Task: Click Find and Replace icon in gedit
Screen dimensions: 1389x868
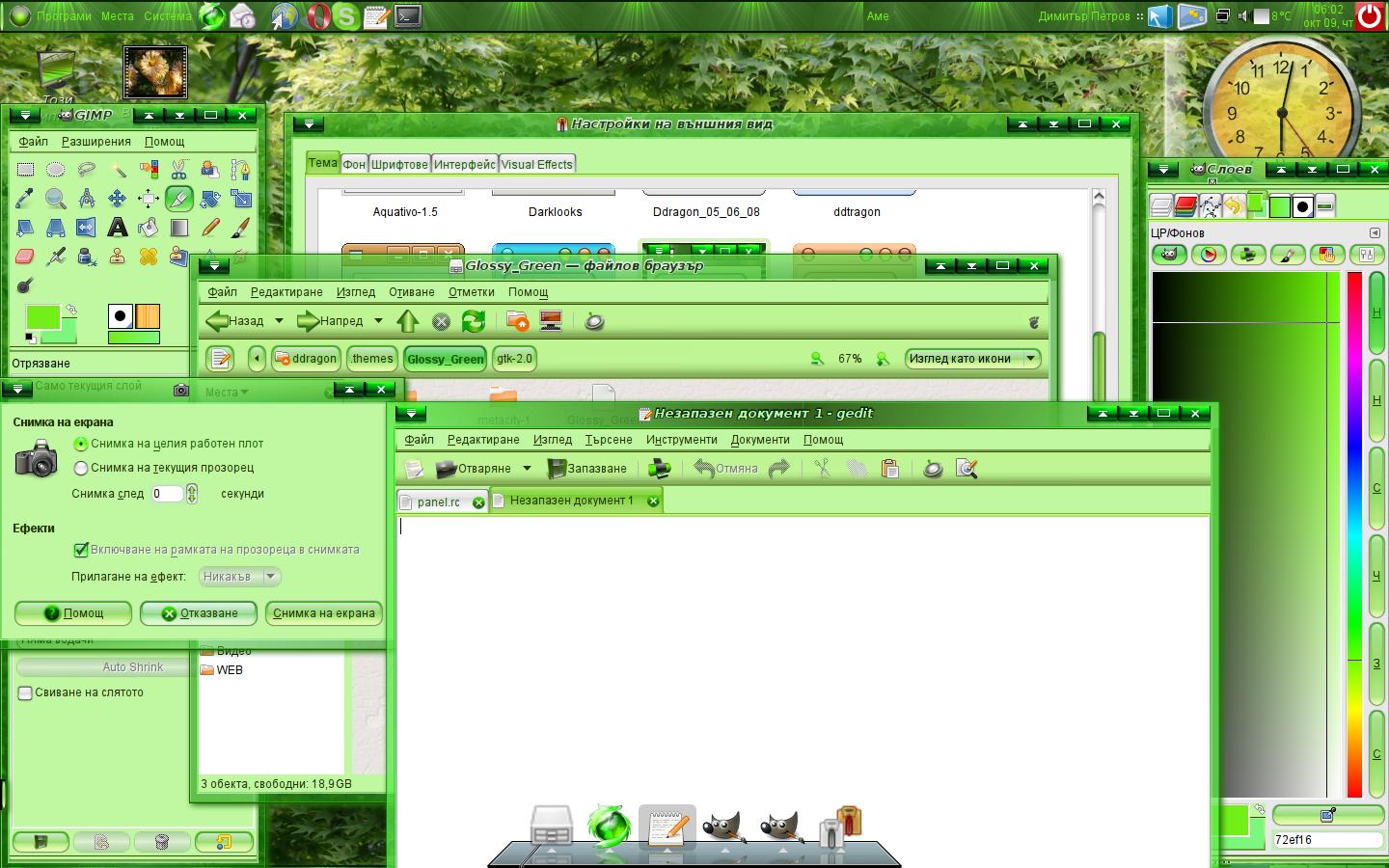Action: (x=966, y=469)
